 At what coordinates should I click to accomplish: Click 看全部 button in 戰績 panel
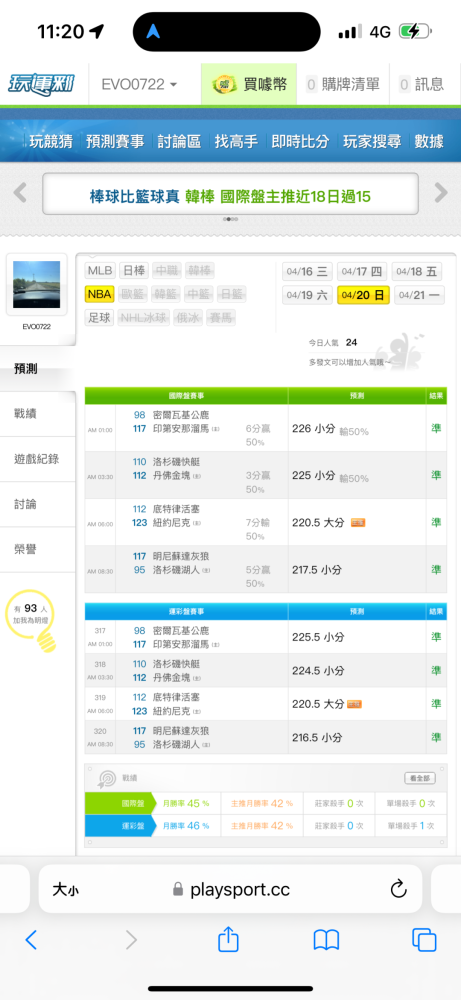pos(420,778)
